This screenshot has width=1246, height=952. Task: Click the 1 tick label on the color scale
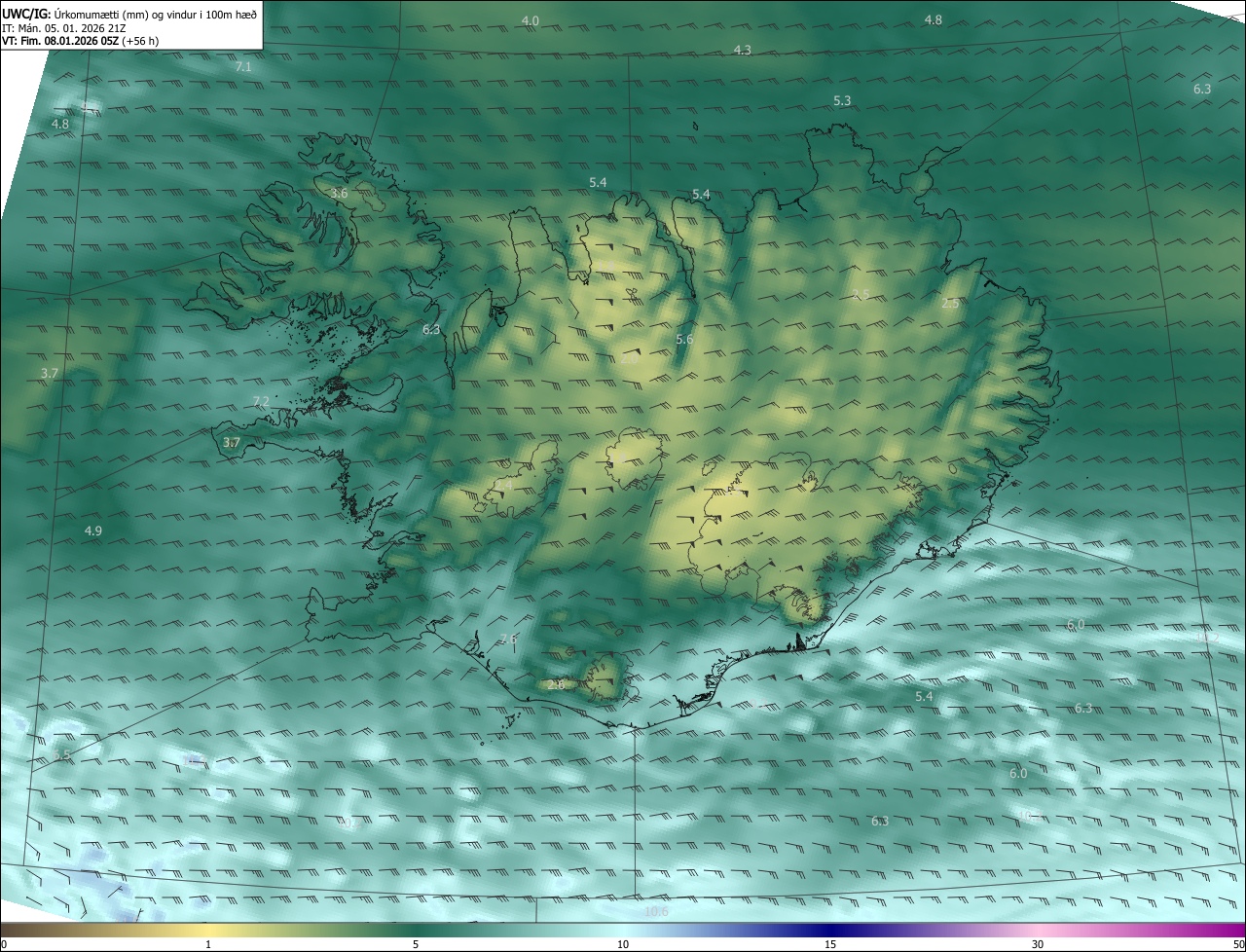[x=208, y=944]
